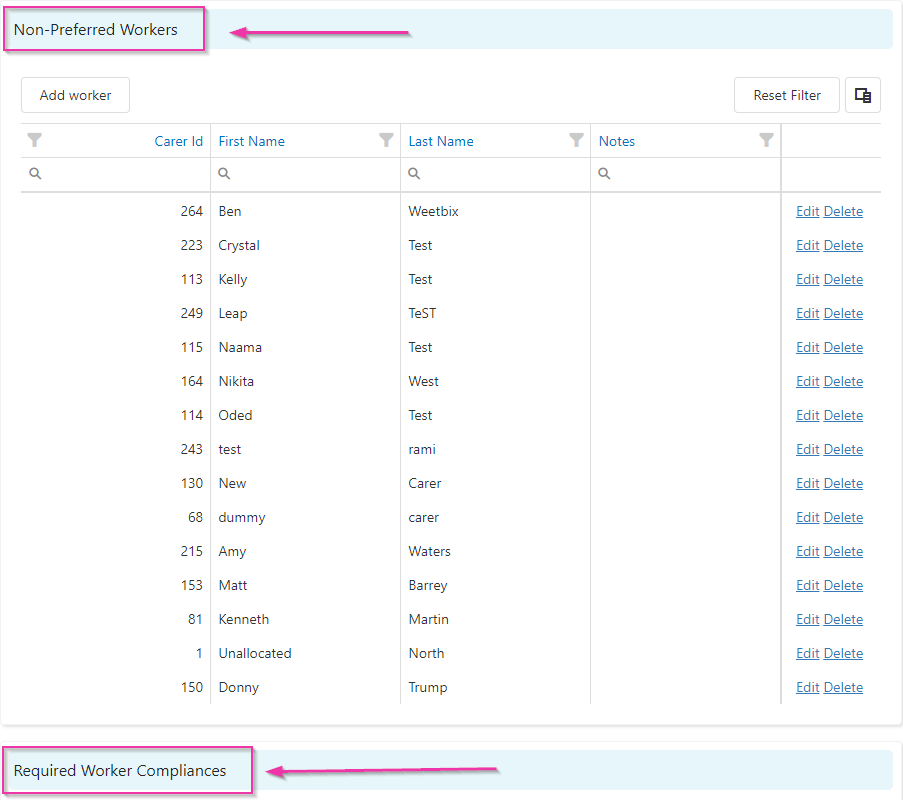Delete the Amy Waters row
Image resolution: width=903 pixels, height=800 pixels.
pyautogui.click(x=843, y=551)
